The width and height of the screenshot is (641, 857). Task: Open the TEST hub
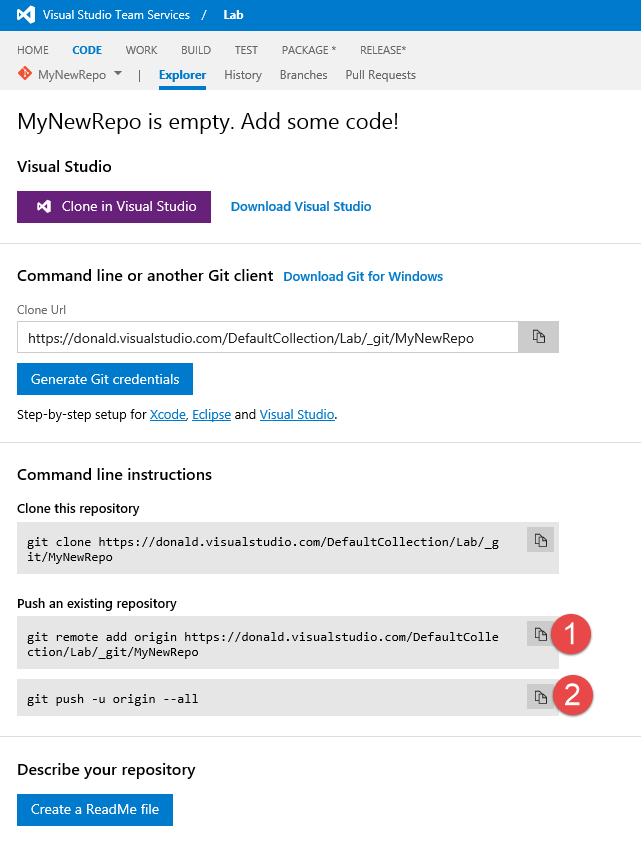(x=246, y=50)
